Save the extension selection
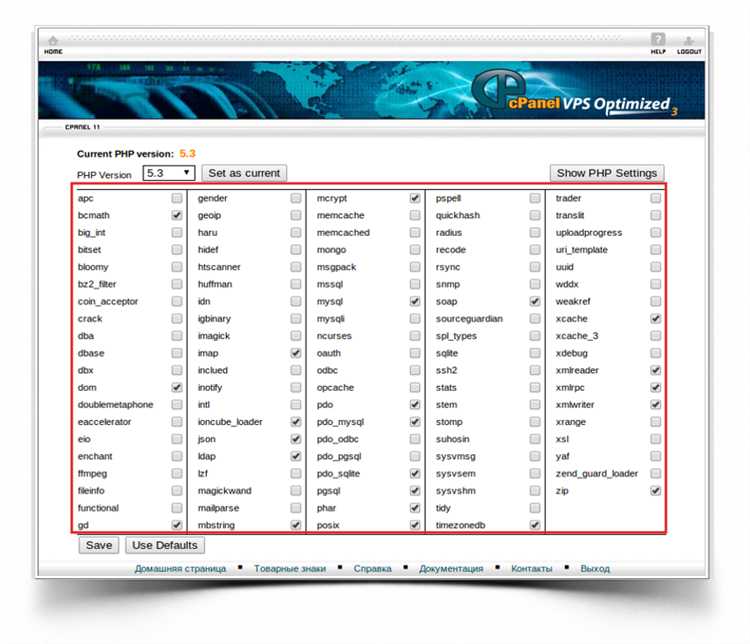The height and width of the screenshot is (644, 750). (x=99, y=545)
